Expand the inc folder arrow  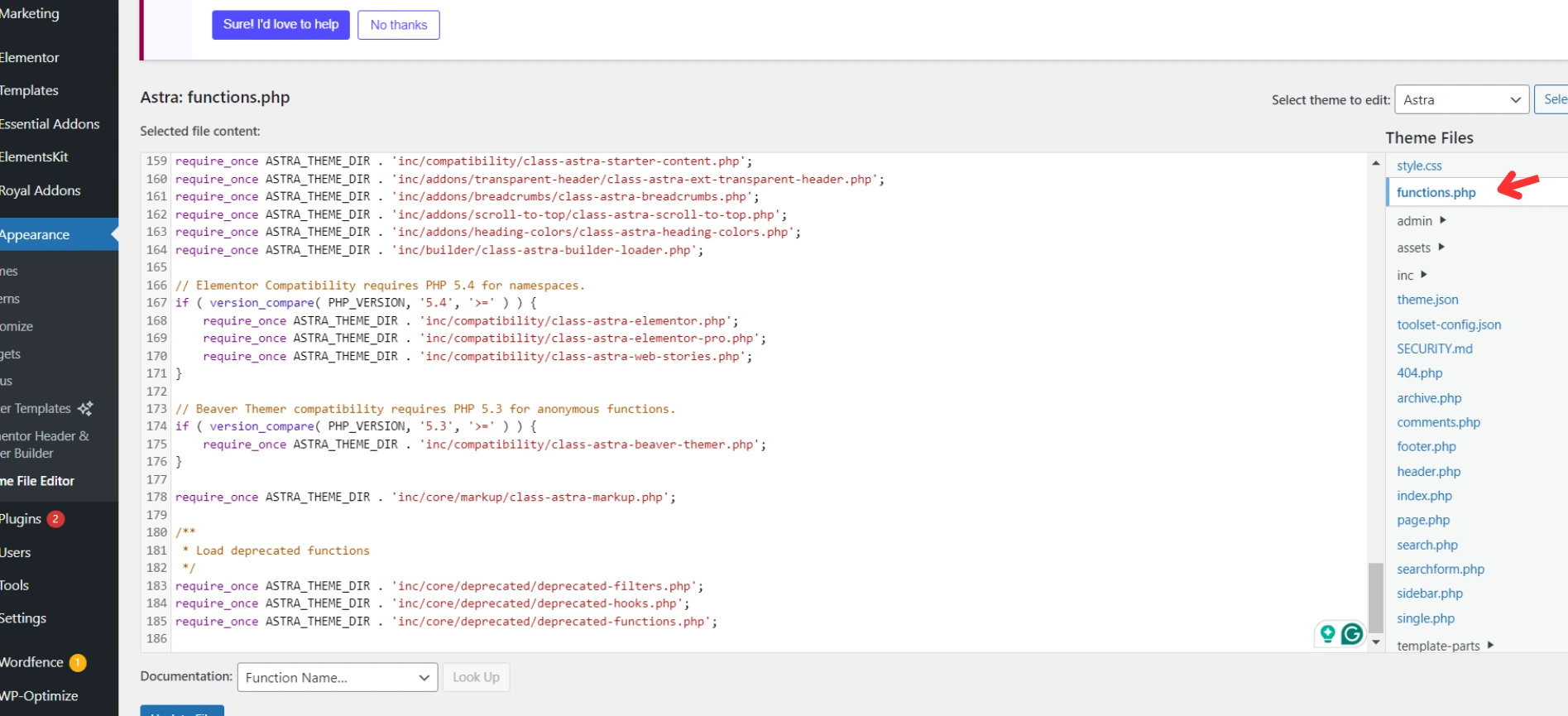click(x=1424, y=274)
